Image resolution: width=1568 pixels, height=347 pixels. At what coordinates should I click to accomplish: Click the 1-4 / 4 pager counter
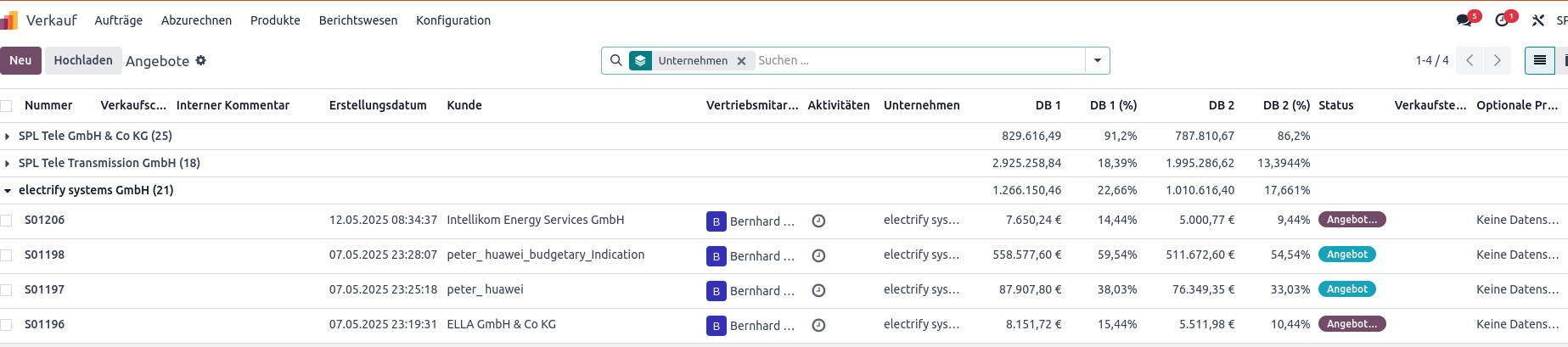(1432, 60)
